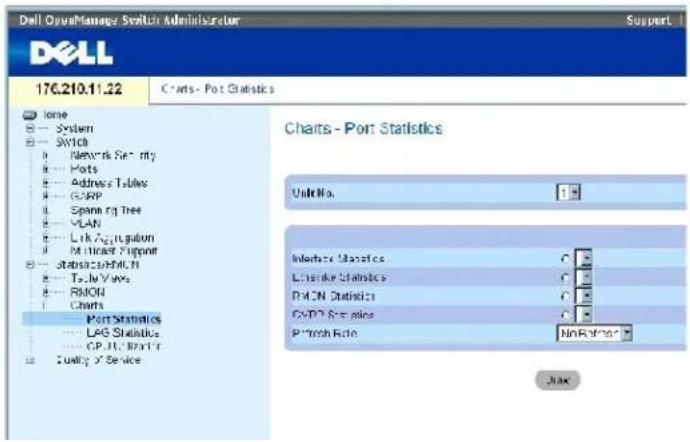The image size is (690, 442).
Task: Open LAG Statistics tree item
Action: tap(123, 333)
